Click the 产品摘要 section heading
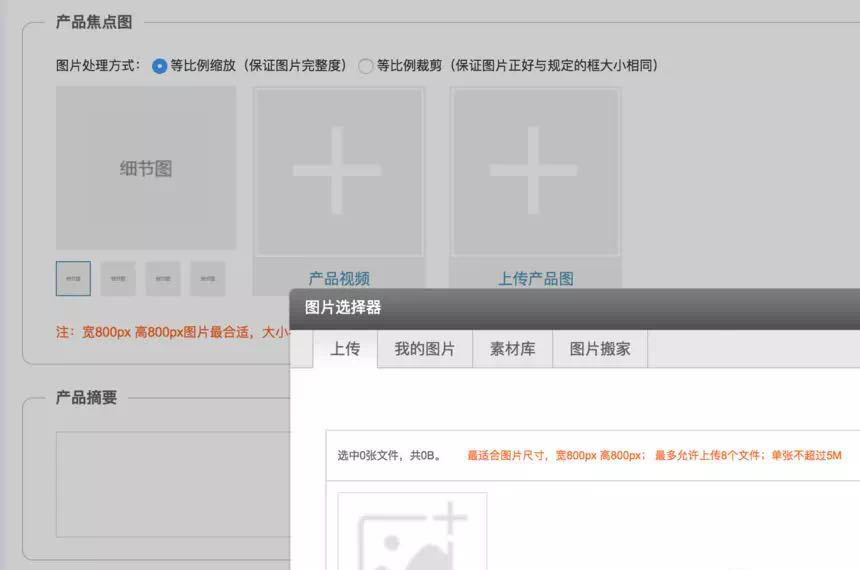This screenshot has height=570, width=860. (86, 397)
